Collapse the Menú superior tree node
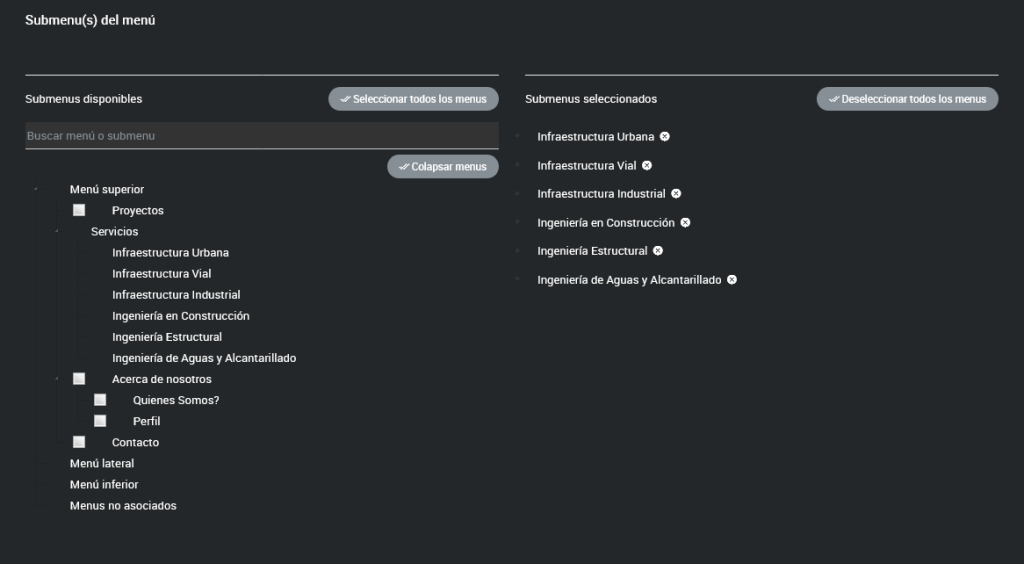1024x564 pixels. point(37,189)
